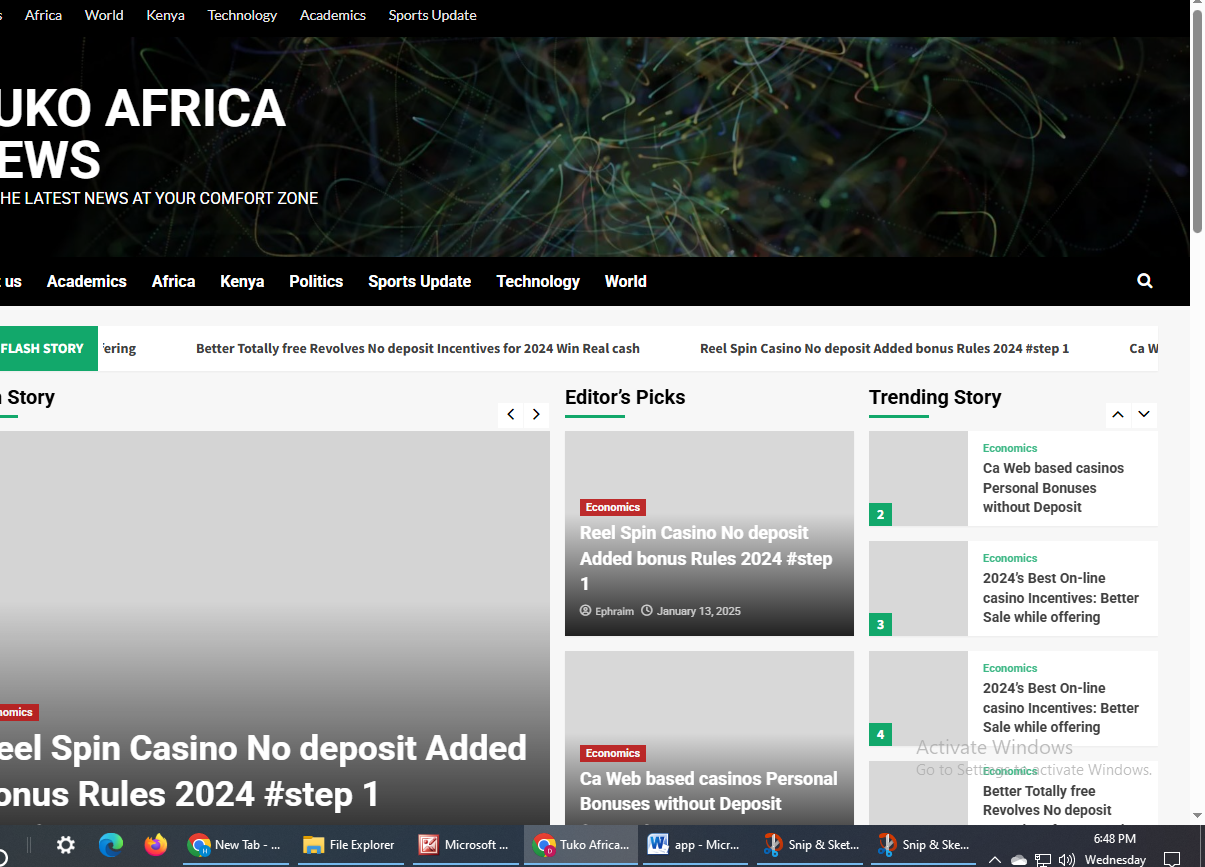Open Technology link in top bar

coord(242,15)
